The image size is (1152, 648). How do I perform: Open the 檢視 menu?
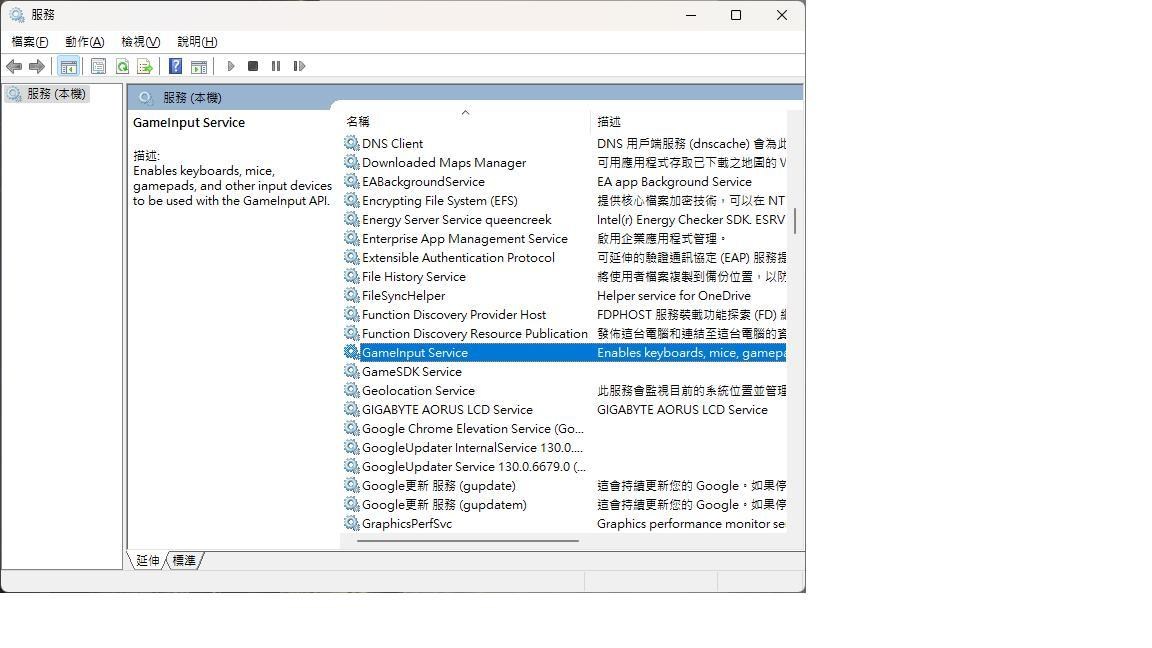(x=140, y=42)
